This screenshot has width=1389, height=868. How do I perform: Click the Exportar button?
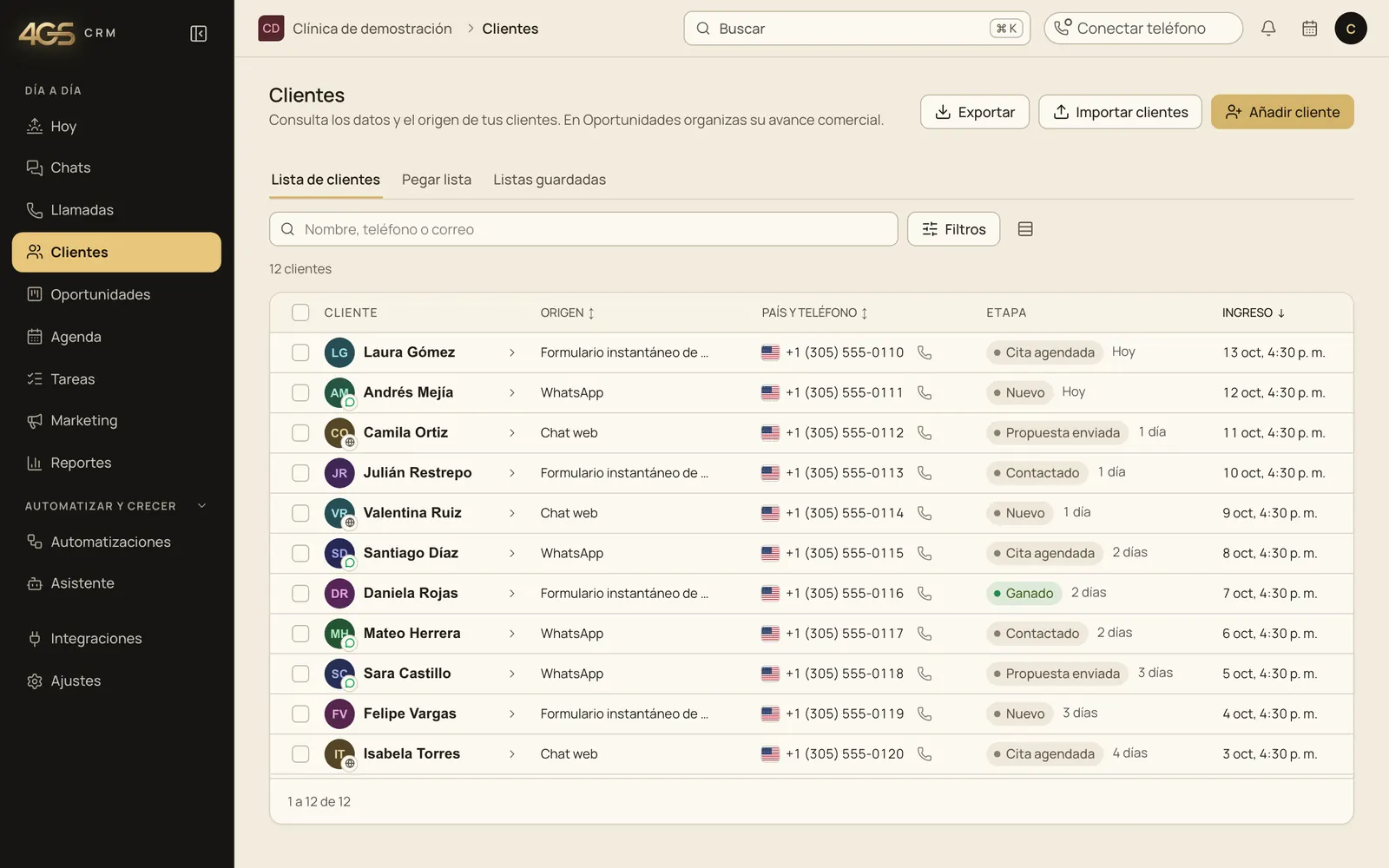click(x=975, y=112)
